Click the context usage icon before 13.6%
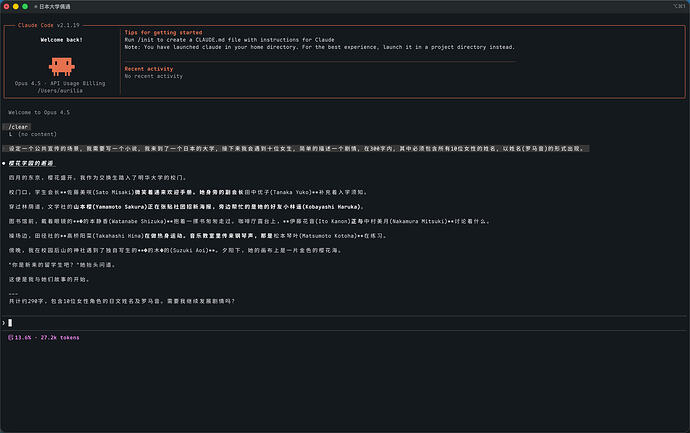 (11, 338)
